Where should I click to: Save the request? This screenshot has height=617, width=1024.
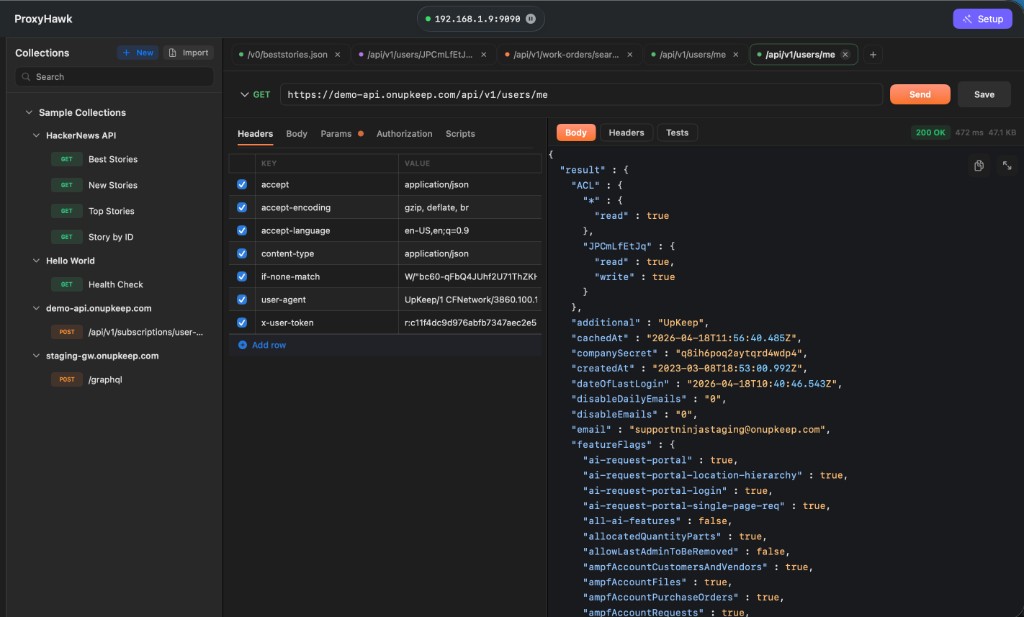pos(984,95)
